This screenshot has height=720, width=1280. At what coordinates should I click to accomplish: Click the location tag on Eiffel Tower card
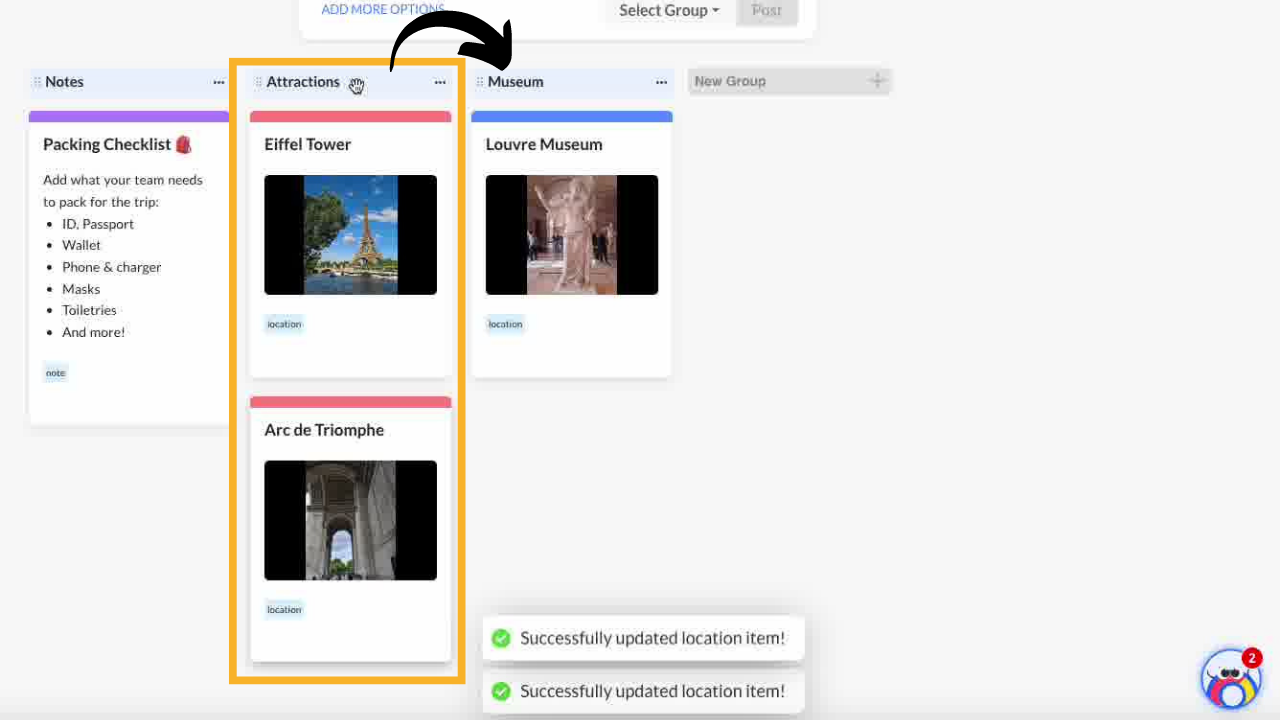point(284,324)
